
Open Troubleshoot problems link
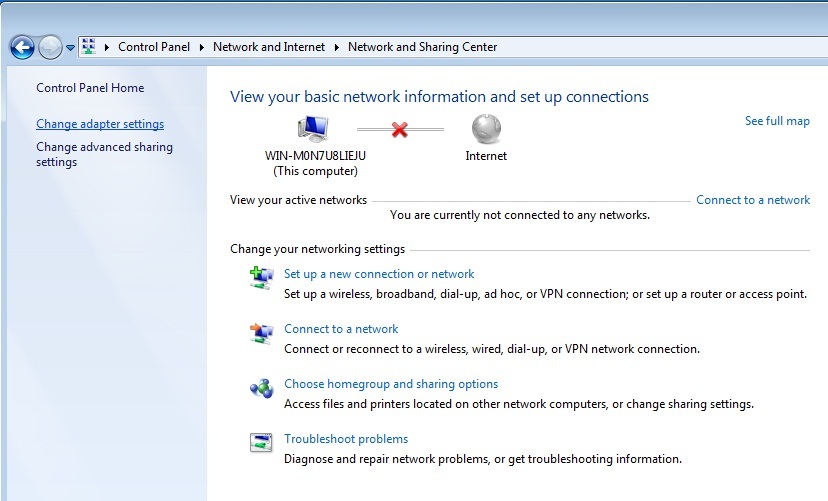pyautogui.click(x=346, y=439)
